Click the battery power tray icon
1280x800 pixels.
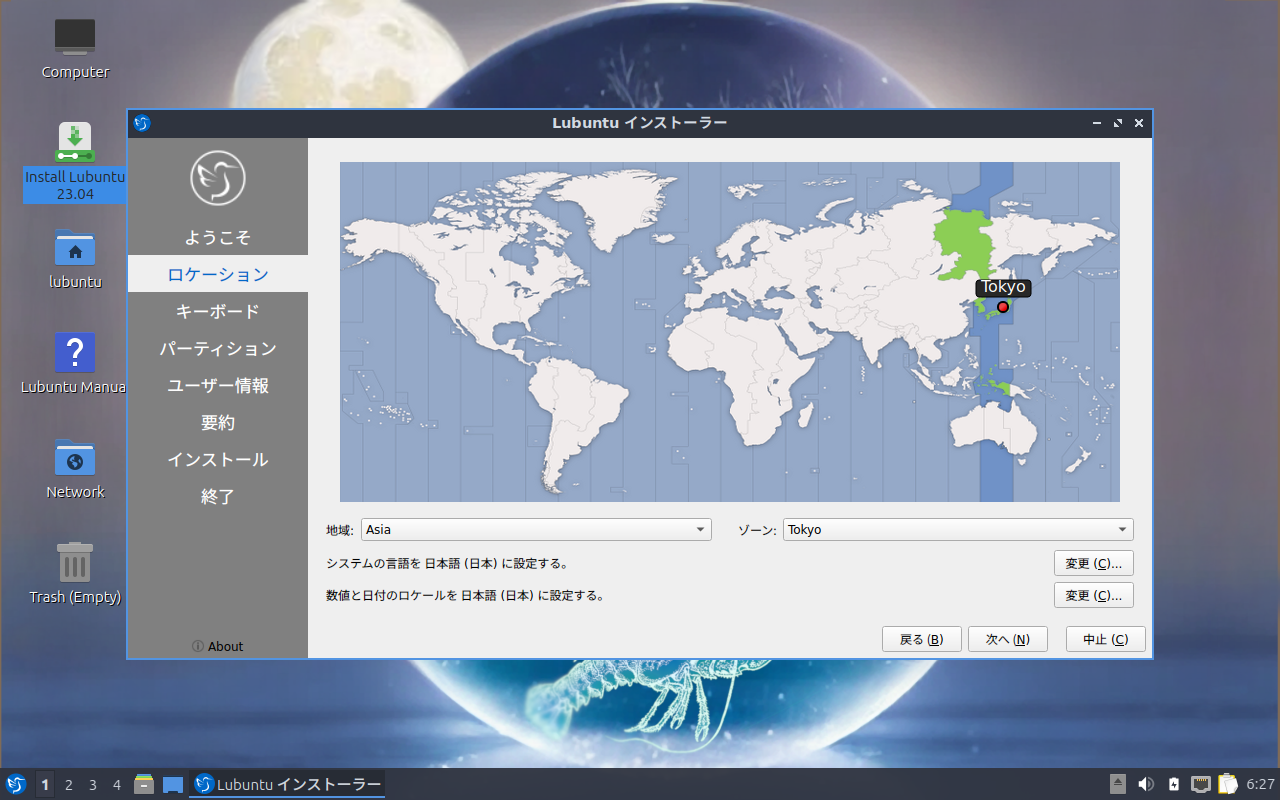(x=1174, y=784)
